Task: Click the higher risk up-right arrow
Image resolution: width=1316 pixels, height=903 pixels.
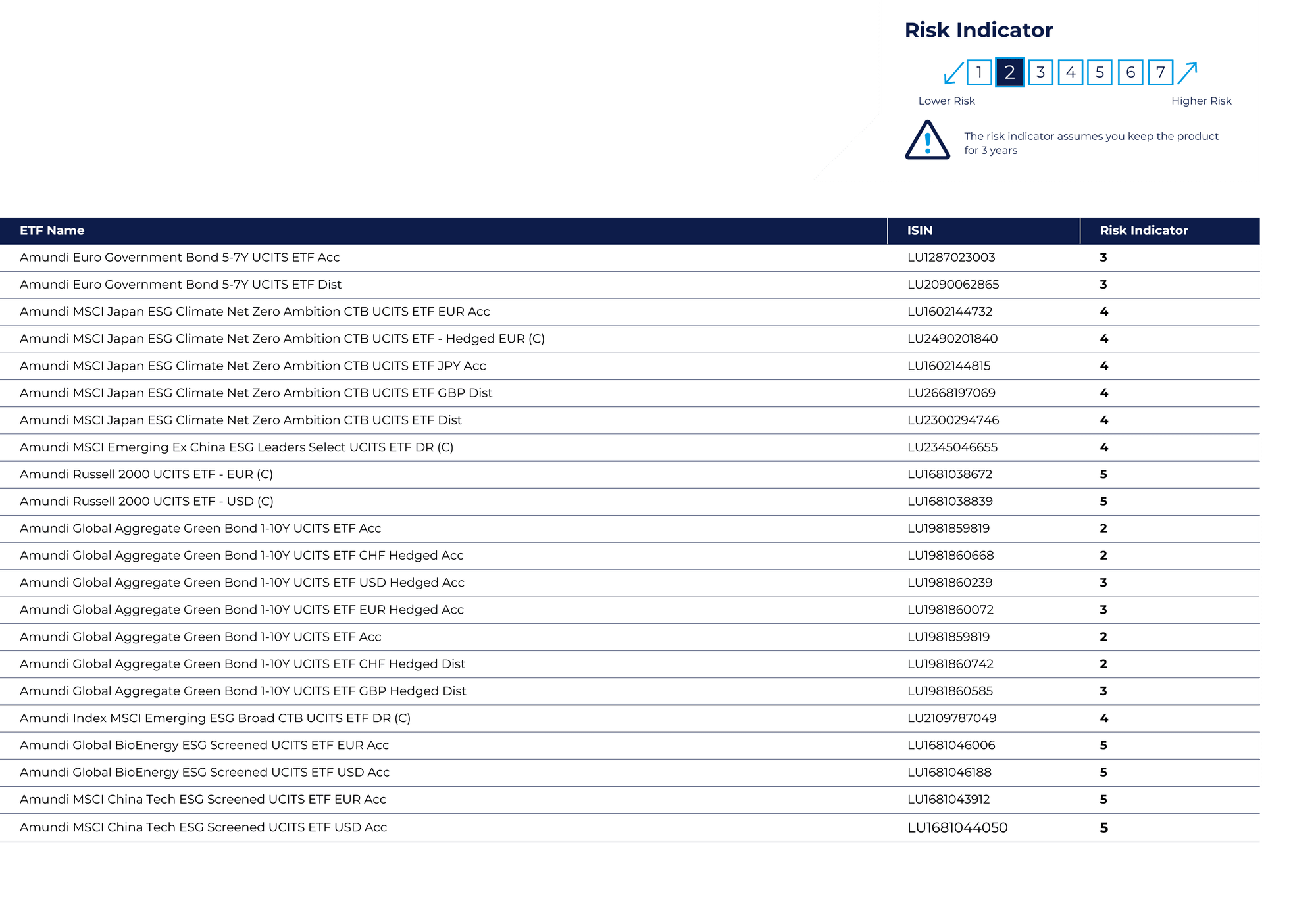Action: pyautogui.click(x=1187, y=72)
